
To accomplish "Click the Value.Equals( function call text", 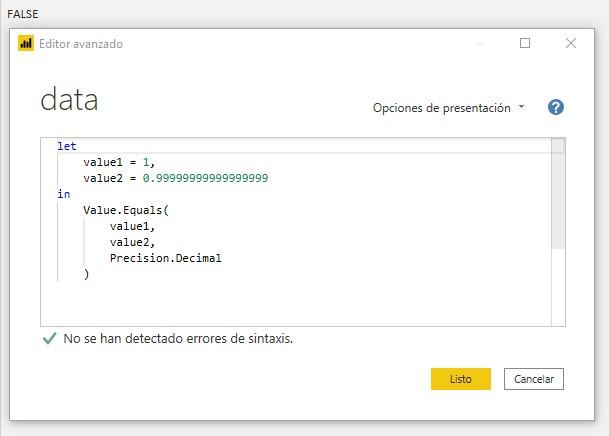I will coord(127,210).
